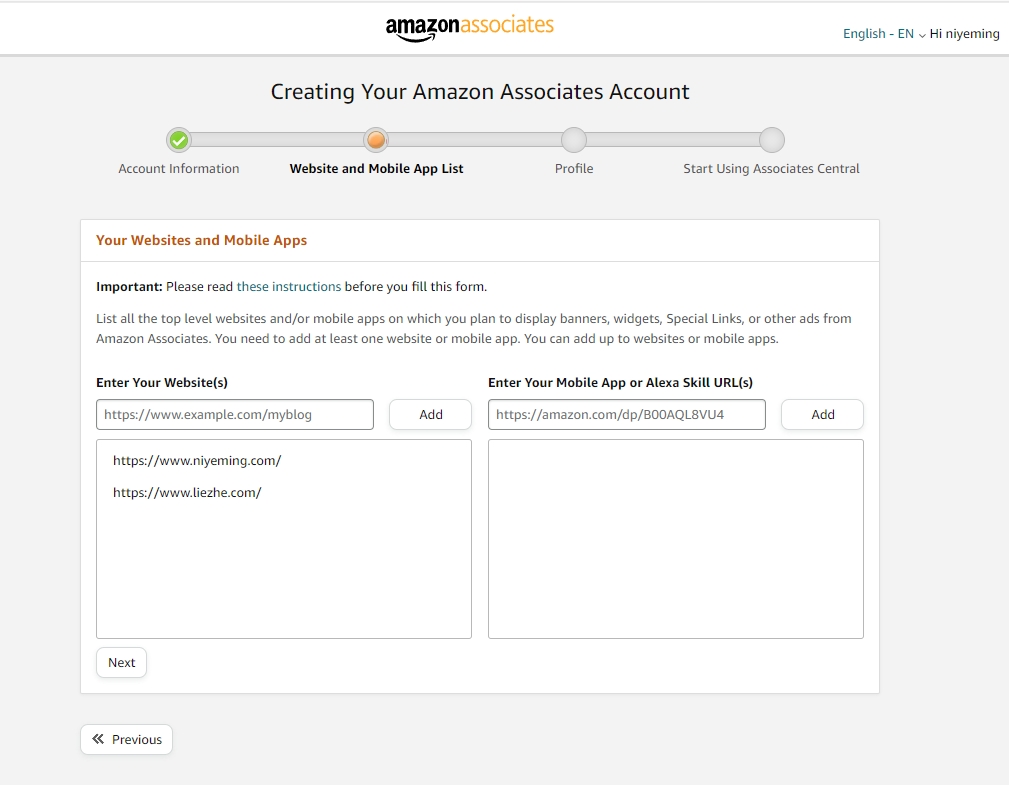1009x785 pixels.
Task: Go forward with the Next button
Action: [x=122, y=663]
